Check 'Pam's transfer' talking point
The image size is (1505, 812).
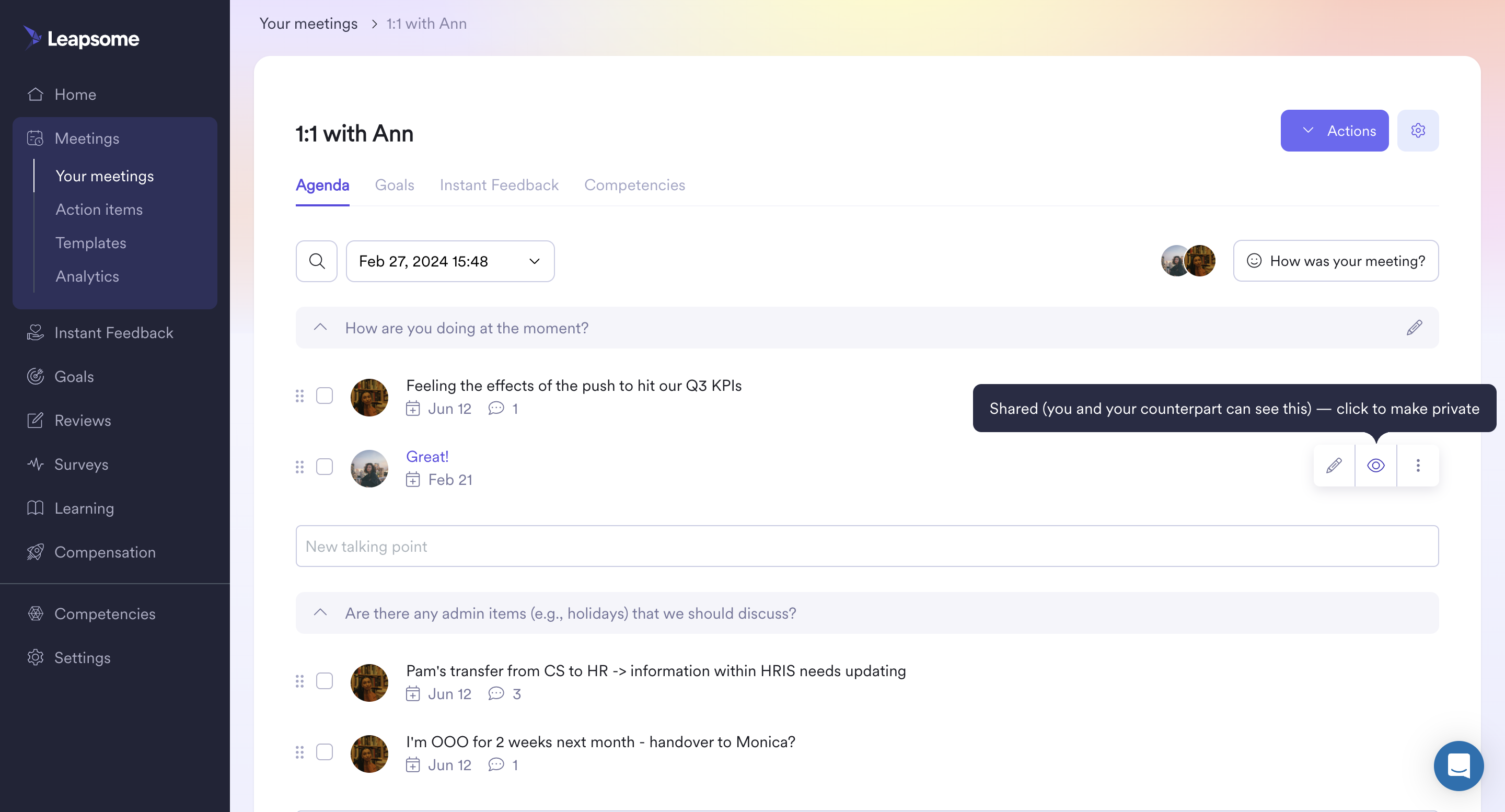pyautogui.click(x=324, y=681)
